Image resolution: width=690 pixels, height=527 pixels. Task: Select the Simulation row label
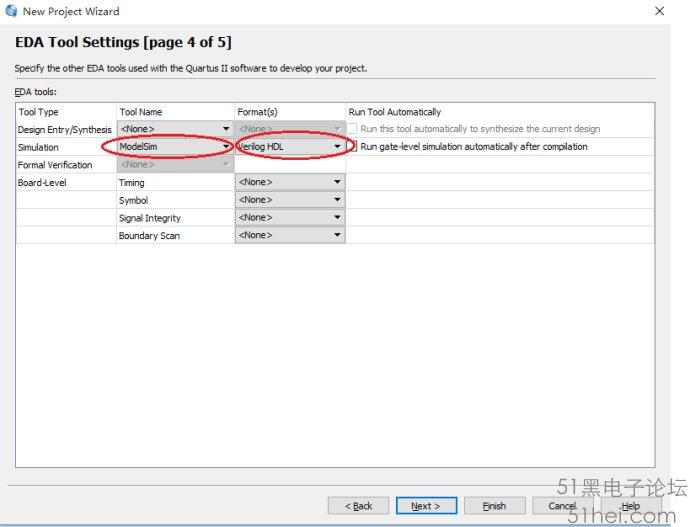(38, 147)
